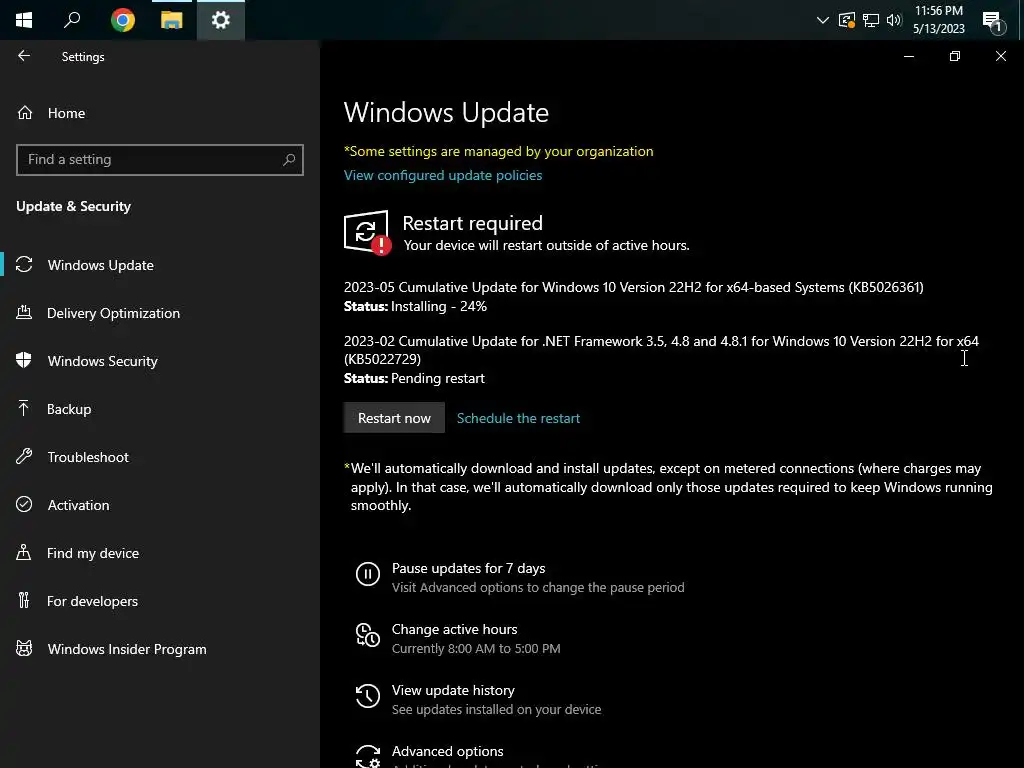Open clock showing 11:56 PM
The height and width of the screenshot is (768, 1024).
[938, 20]
